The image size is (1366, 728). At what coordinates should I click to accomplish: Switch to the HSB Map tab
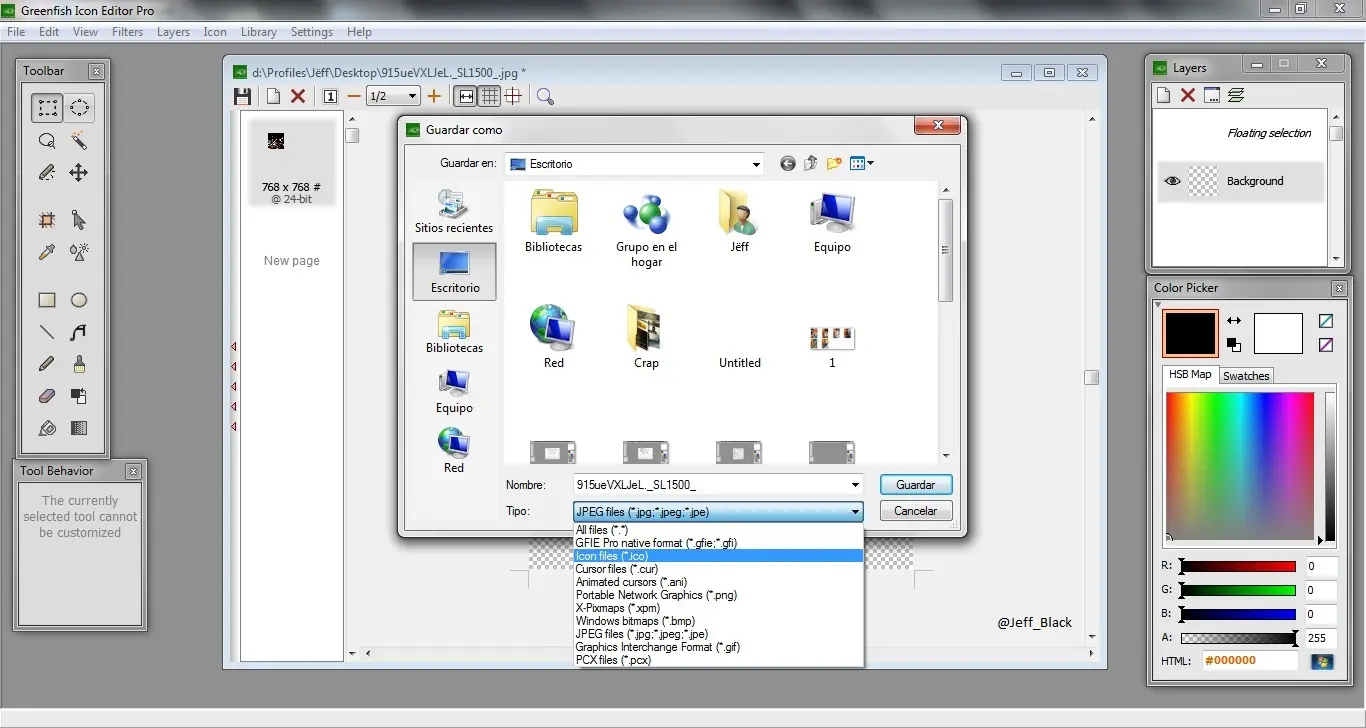tap(1190, 375)
